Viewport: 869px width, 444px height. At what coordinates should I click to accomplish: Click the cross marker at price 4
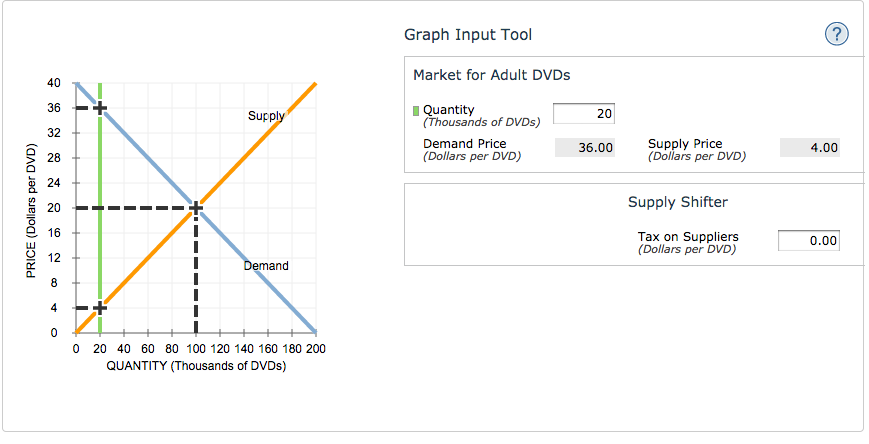[100, 308]
